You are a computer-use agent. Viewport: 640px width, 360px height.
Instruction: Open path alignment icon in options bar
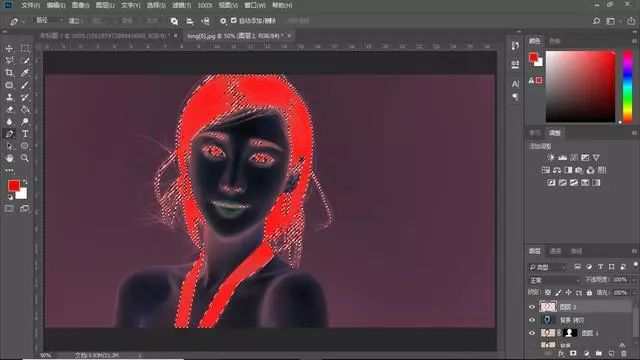coord(190,21)
